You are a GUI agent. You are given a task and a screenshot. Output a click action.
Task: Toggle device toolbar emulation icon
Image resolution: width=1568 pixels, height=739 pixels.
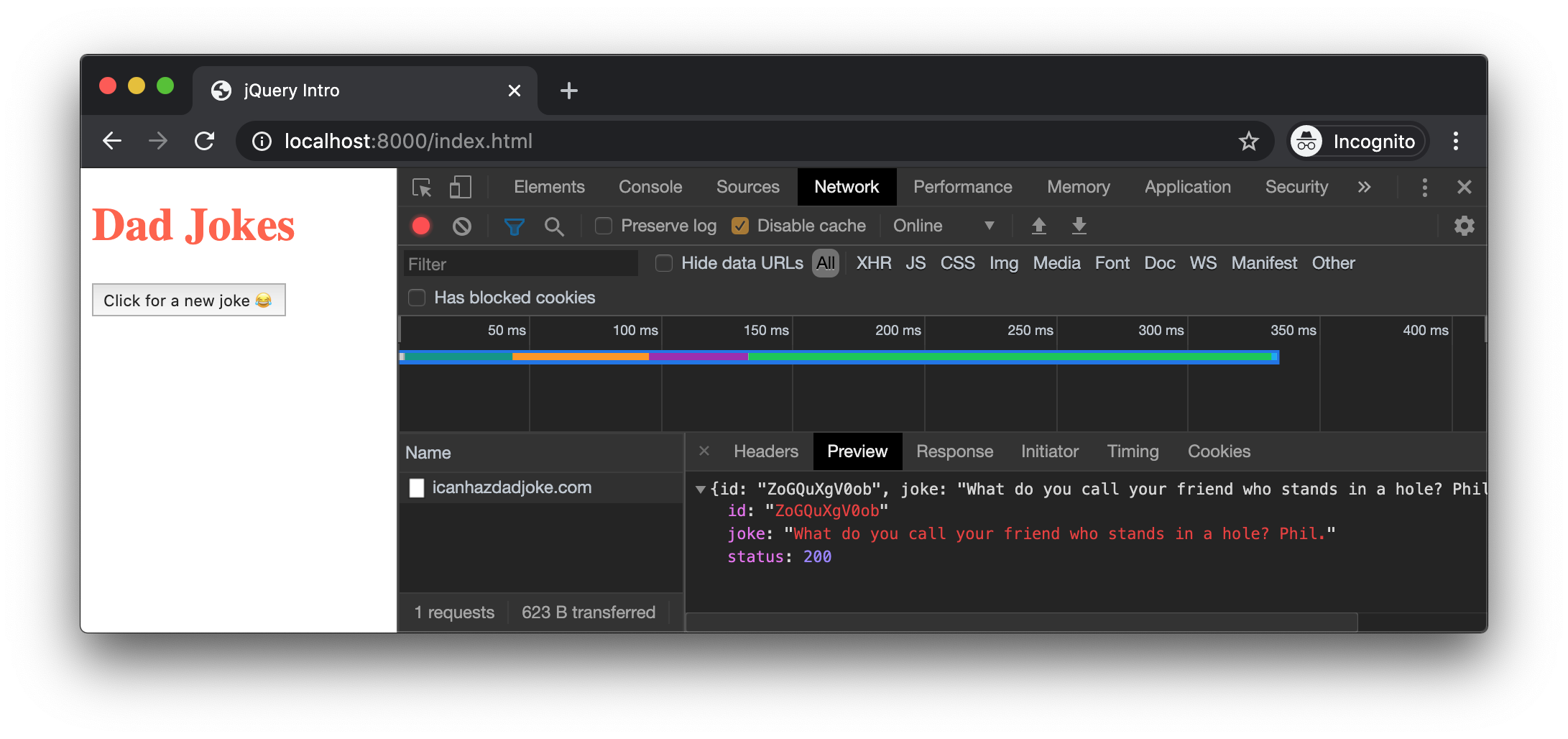[x=460, y=188]
